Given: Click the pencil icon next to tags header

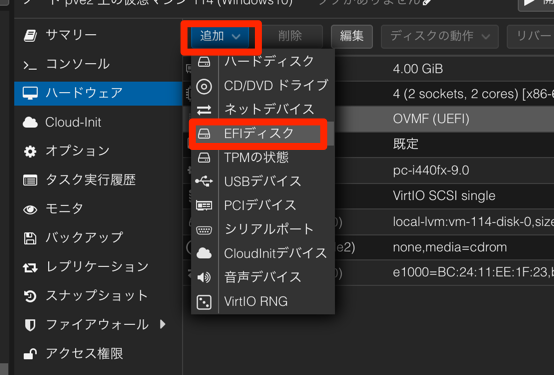Looking at the screenshot, I should 427,2.
